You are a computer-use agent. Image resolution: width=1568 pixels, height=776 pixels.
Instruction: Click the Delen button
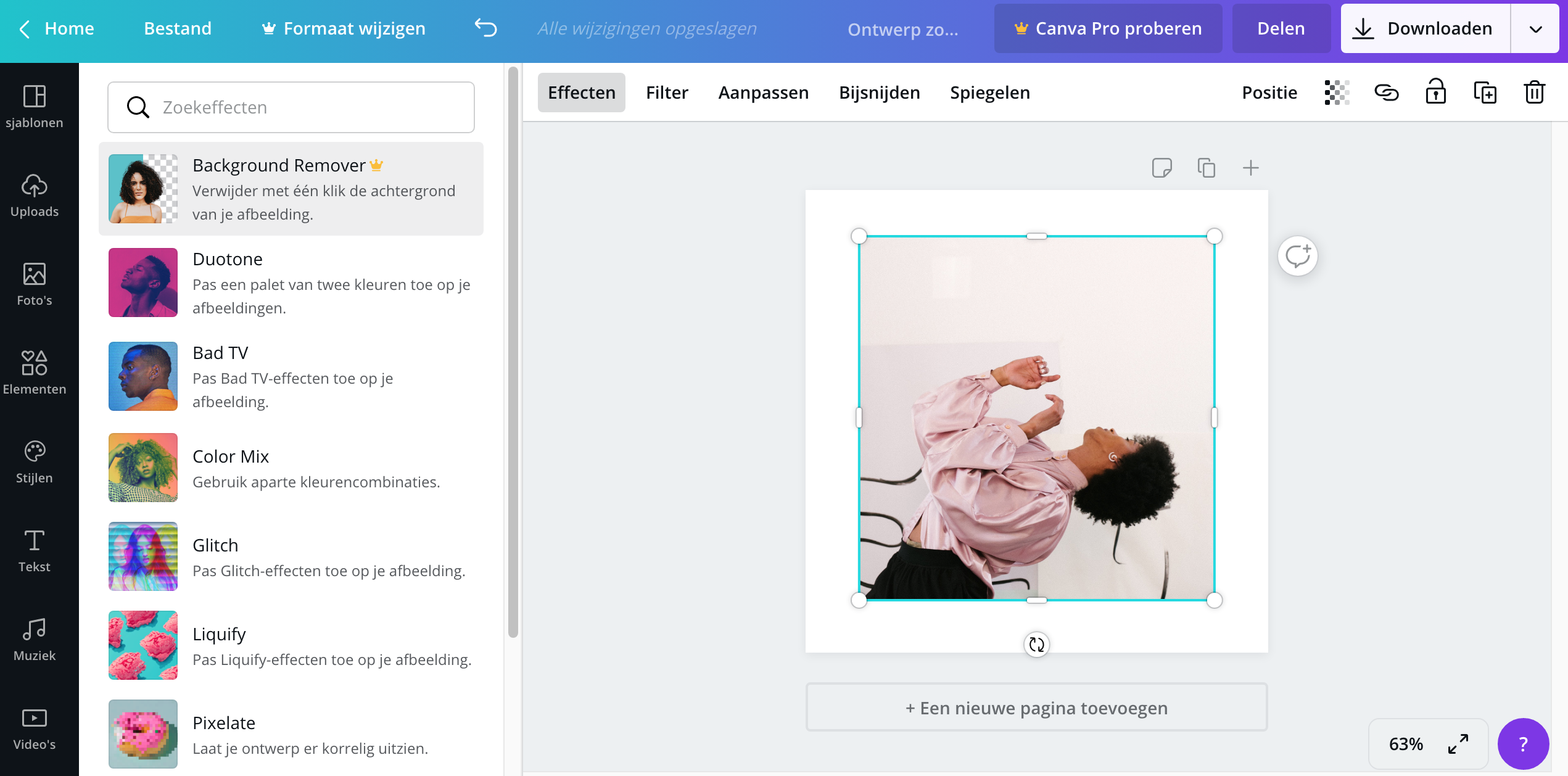(x=1281, y=28)
